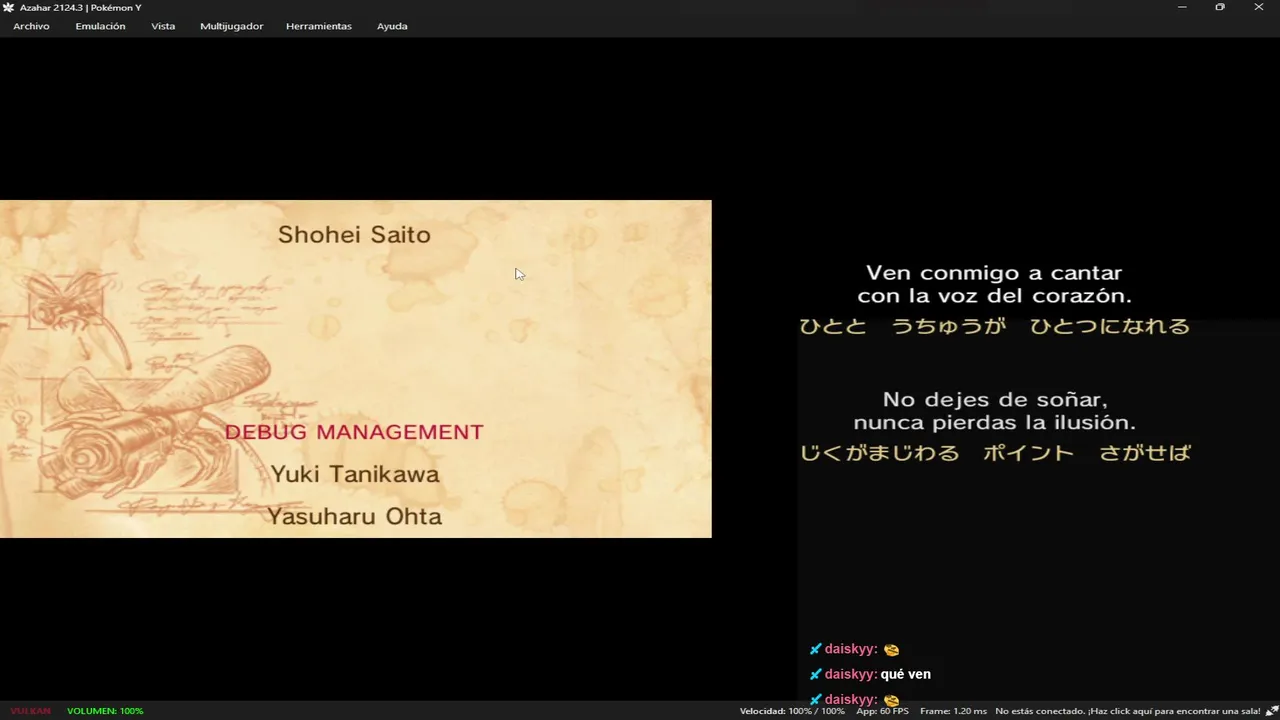Click the name Yuki Tanikawa in credits
The image size is (1280, 720).
tap(354, 474)
